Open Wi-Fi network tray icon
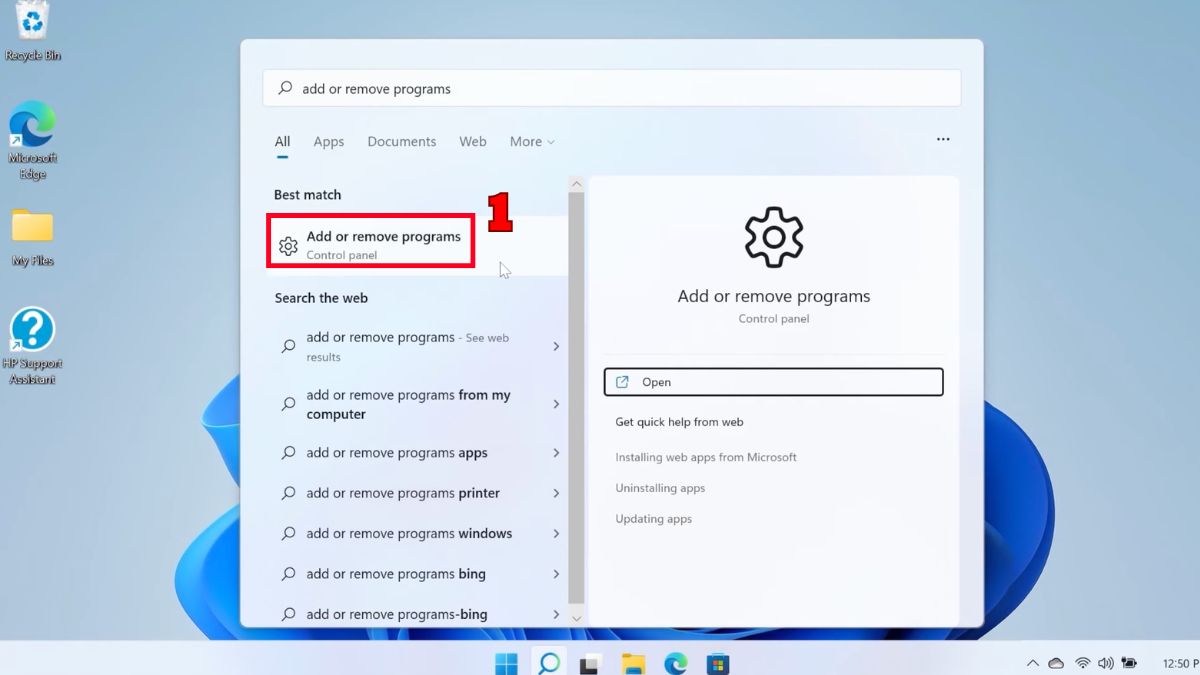 [x=1082, y=663]
